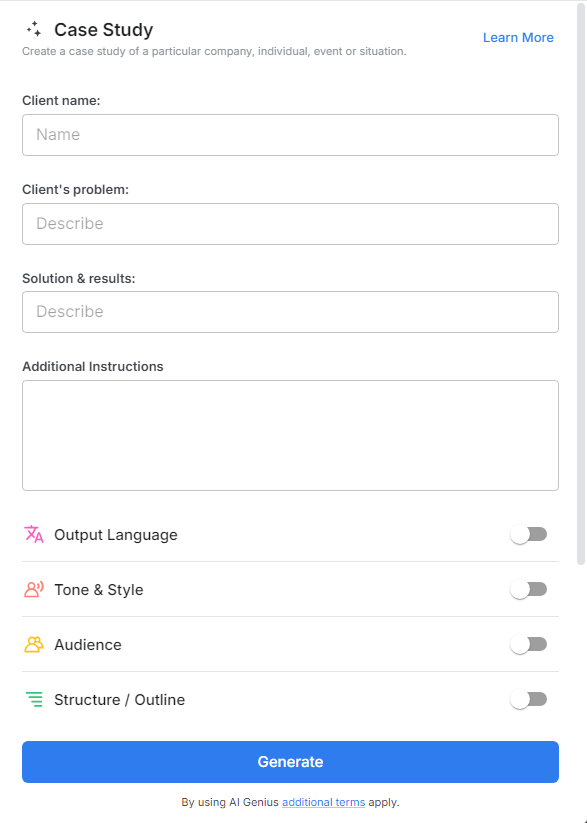Click the Client's problem Describe field
Viewport: 587px width, 823px height.
point(290,223)
